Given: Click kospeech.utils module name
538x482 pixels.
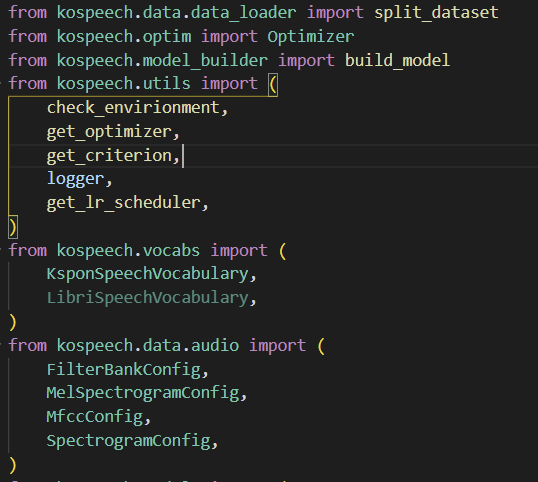Looking at the screenshot, I should point(124,84).
